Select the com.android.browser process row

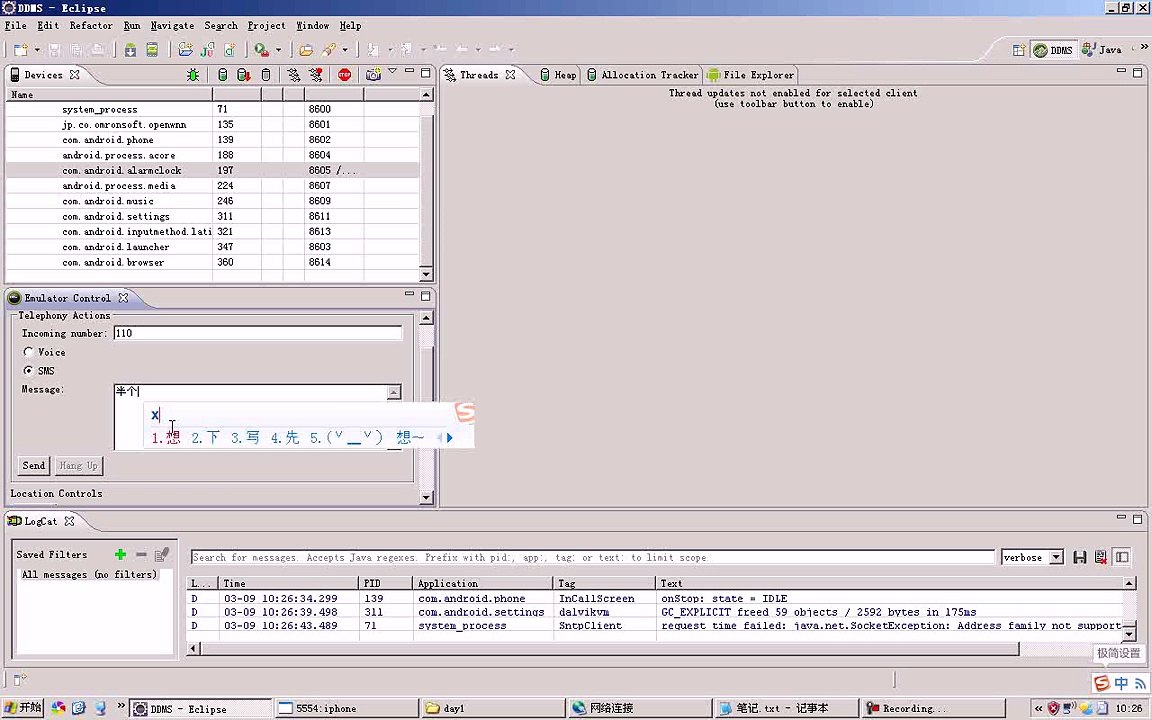point(213,262)
